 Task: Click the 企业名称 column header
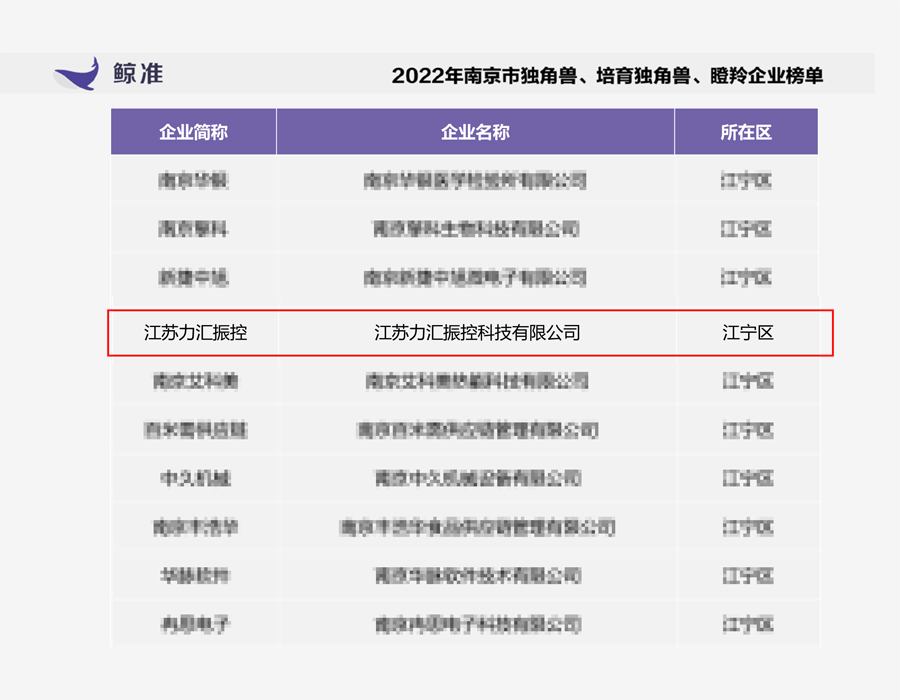pyautogui.click(x=475, y=132)
